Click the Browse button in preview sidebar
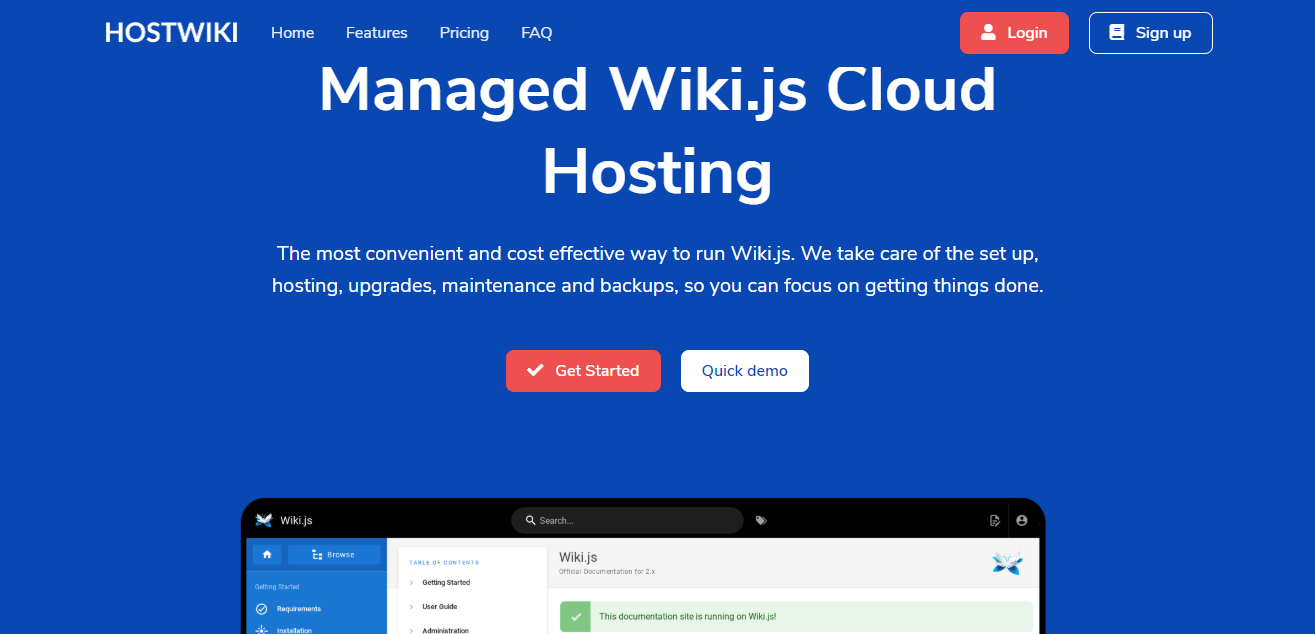This screenshot has height=634, width=1315. pyautogui.click(x=334, y=554)
